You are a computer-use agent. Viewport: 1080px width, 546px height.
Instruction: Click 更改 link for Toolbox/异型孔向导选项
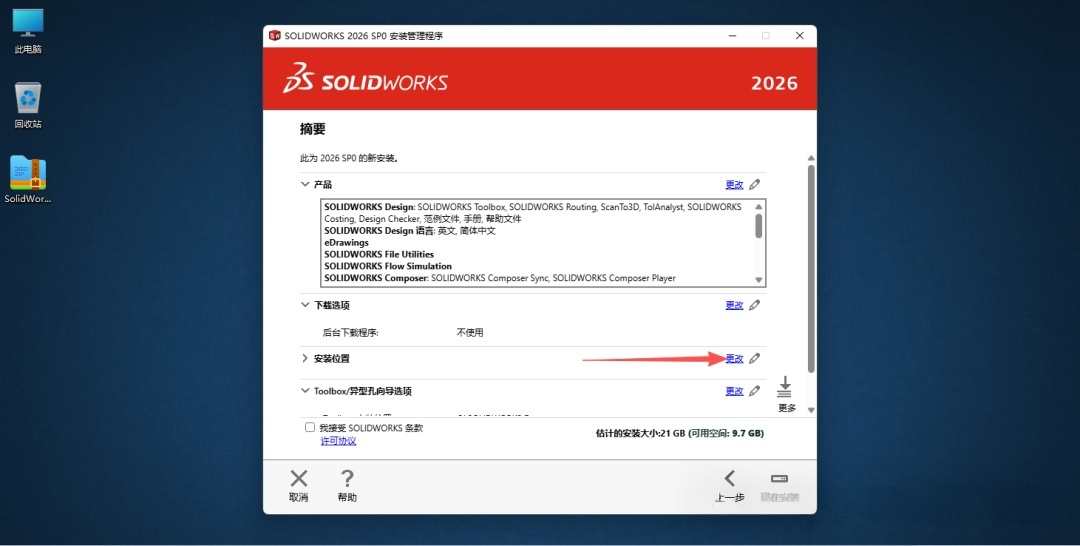pyautogui.click(x=734, y=391)
